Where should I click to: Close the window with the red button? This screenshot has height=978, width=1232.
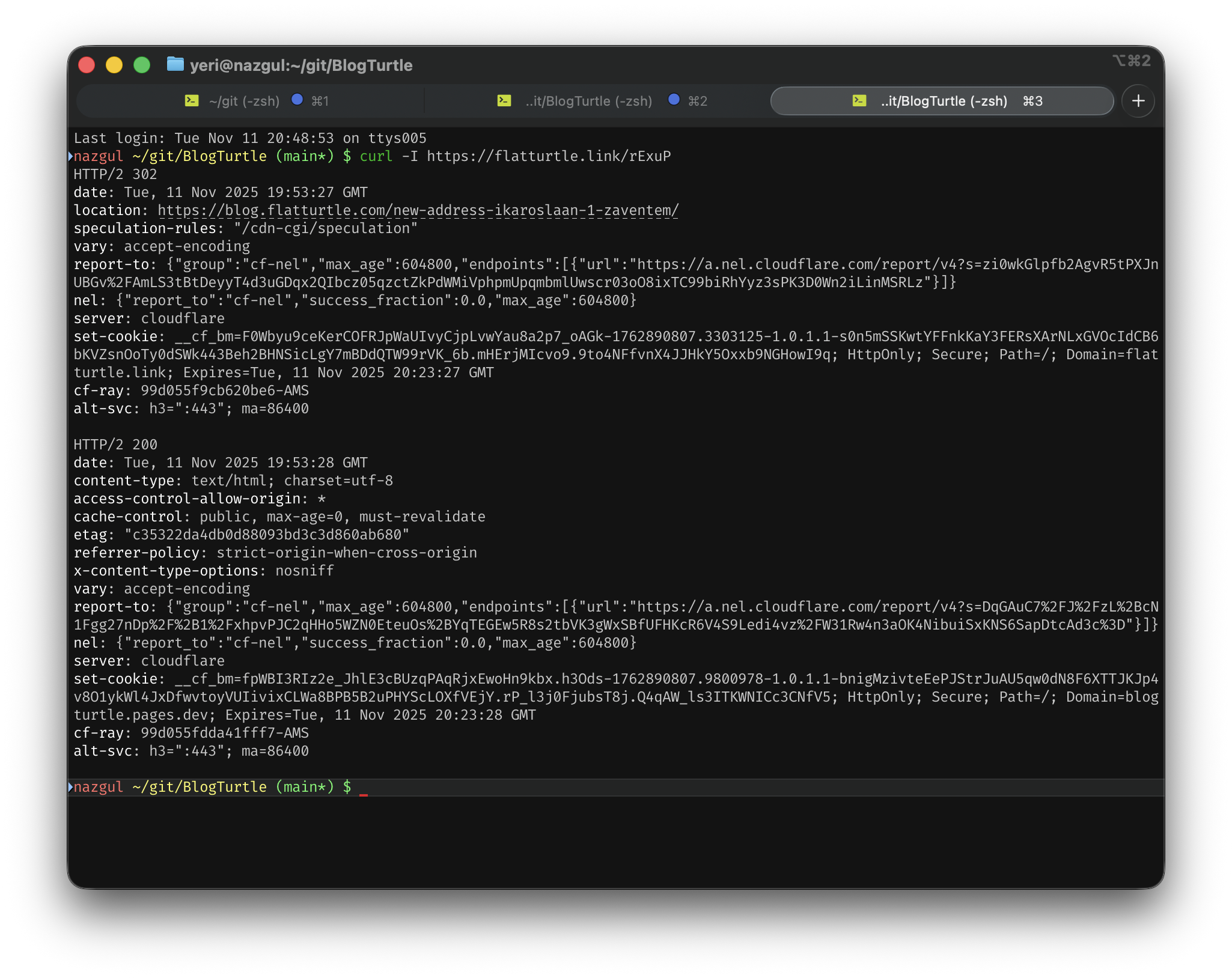pyautogui.click(x=87, y=65)
